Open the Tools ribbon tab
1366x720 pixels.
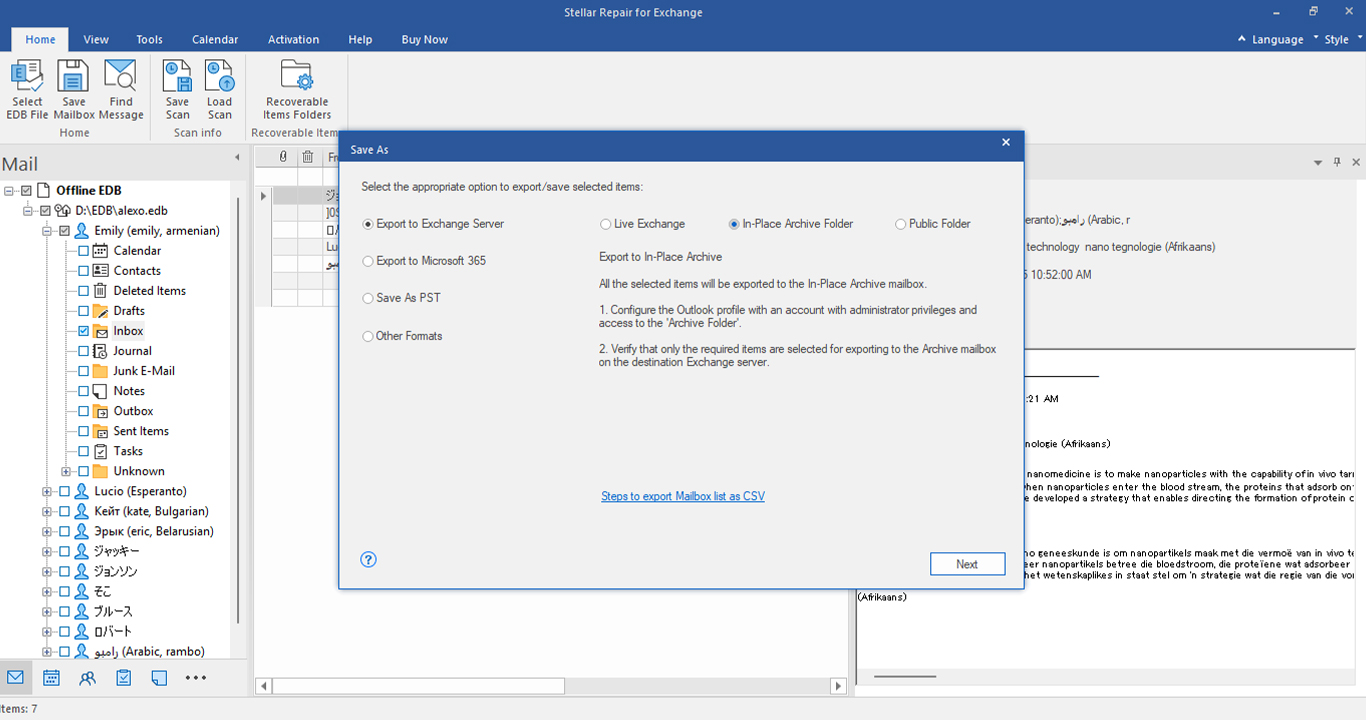149,40
